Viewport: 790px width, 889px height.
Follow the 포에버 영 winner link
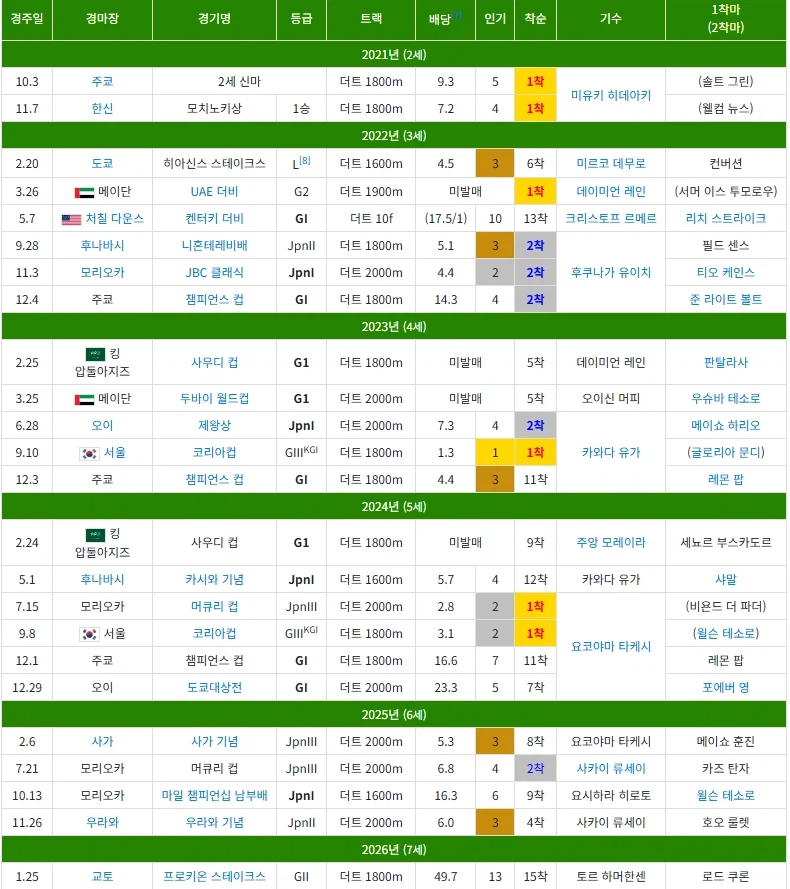(x=725, y=687)
